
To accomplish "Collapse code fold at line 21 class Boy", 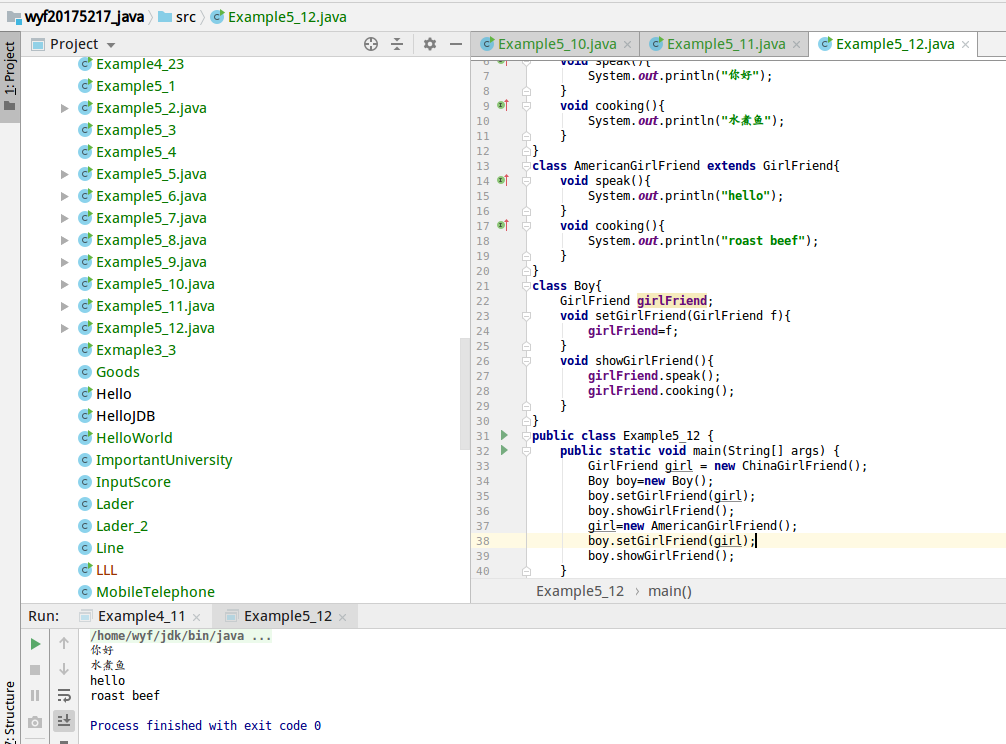I will click(x=527, y=285).
